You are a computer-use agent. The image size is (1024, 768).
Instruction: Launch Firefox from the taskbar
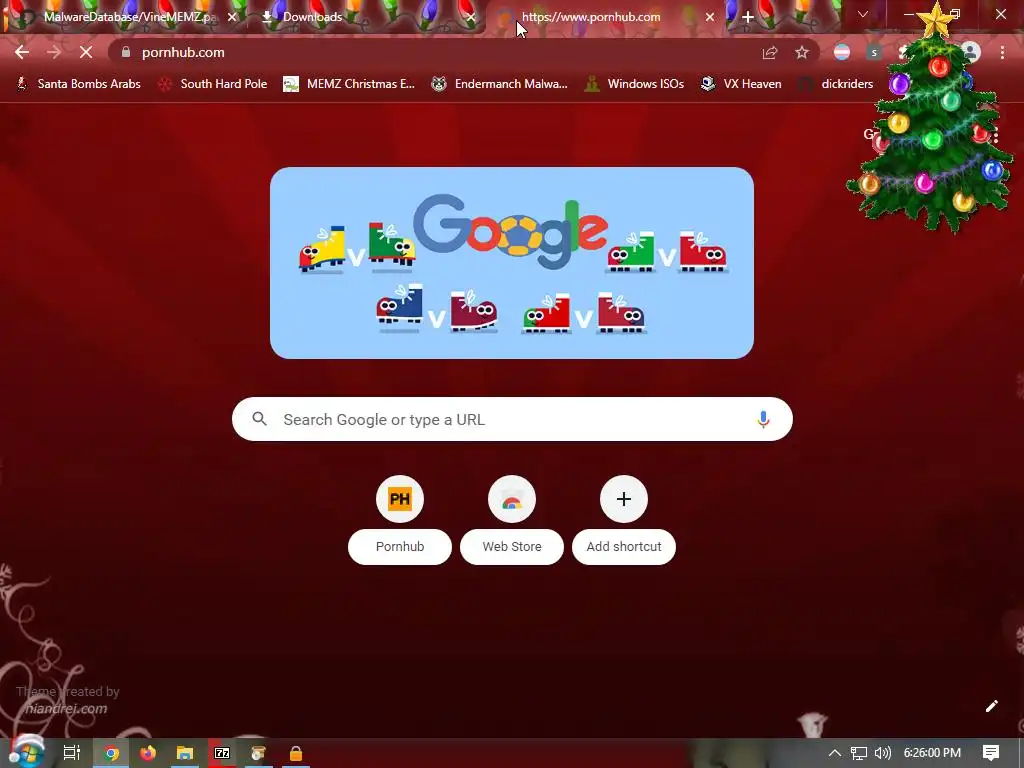tap(148, 753)
